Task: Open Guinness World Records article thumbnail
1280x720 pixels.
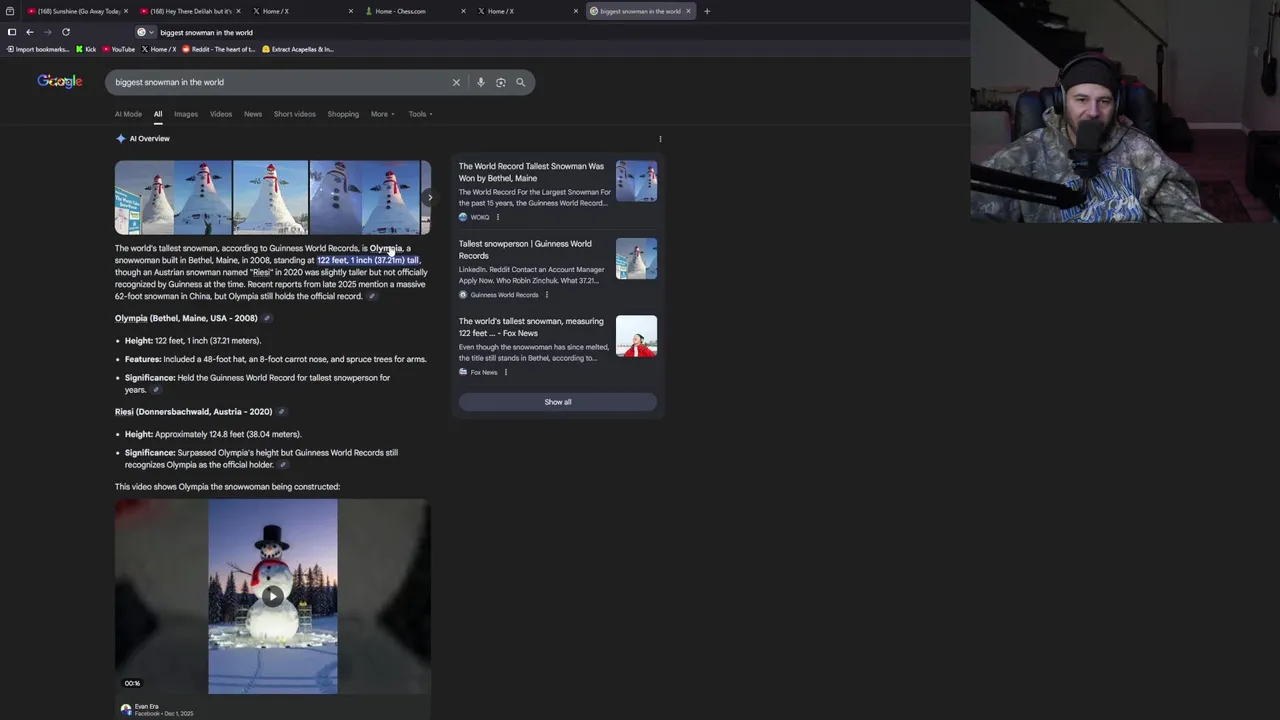Action: [636, 258]
